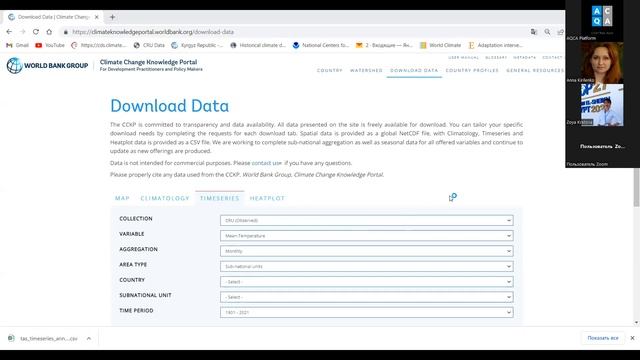Click the Показать все button
The height and width of the screenshot is (360, 640).
603,338
